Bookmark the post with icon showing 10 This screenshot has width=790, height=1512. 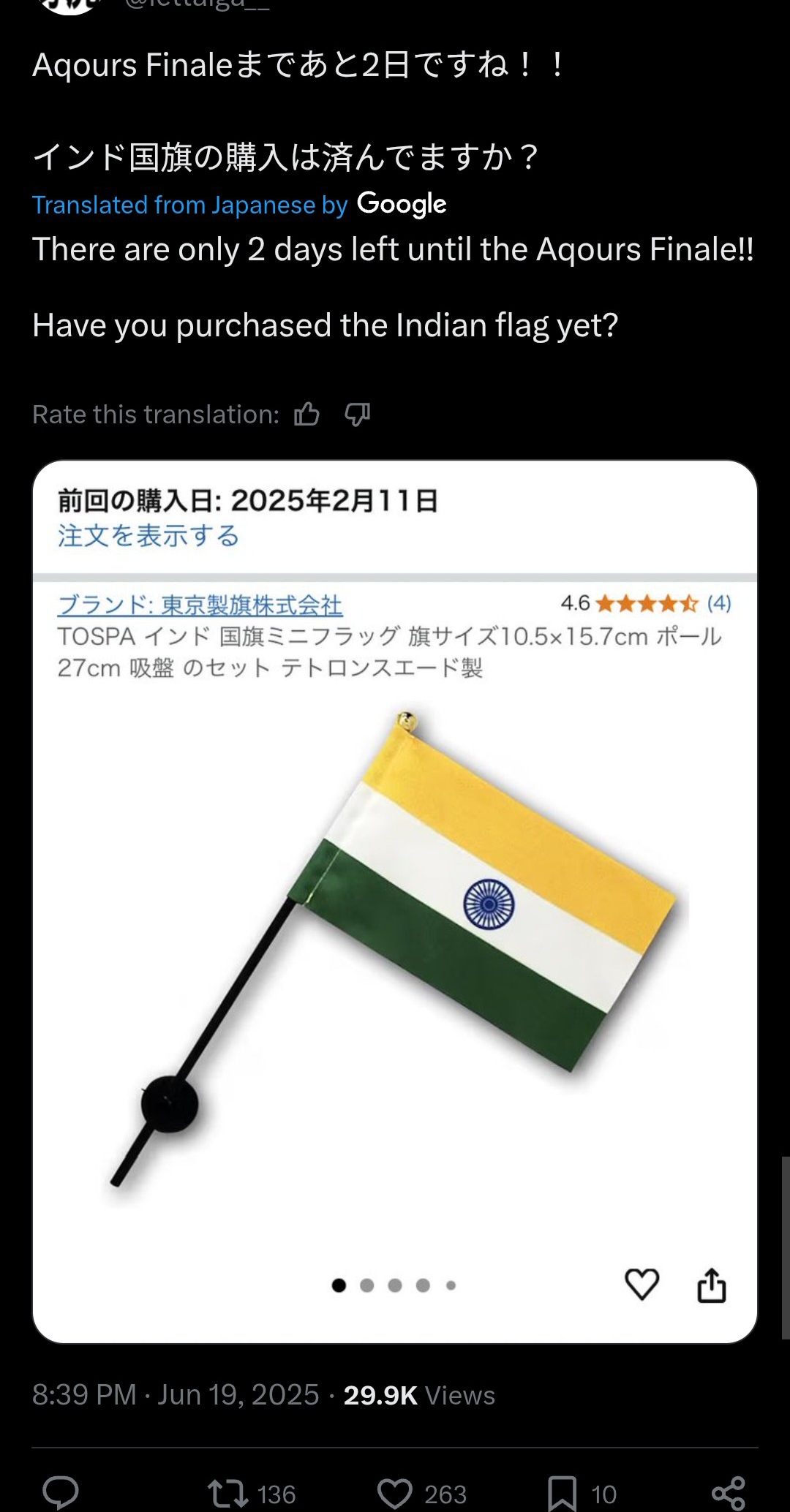pyautogui.click(x=582, y=1494)
